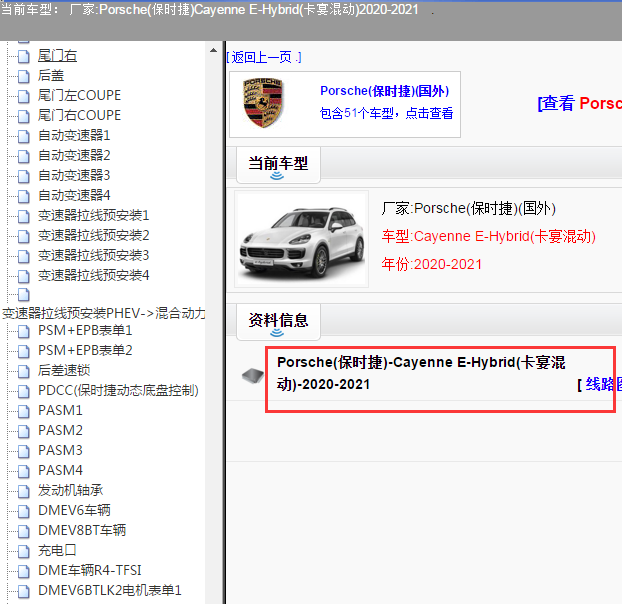Click document icon beside 尾门右
622x604 pixels.
[x=24, y=56]
